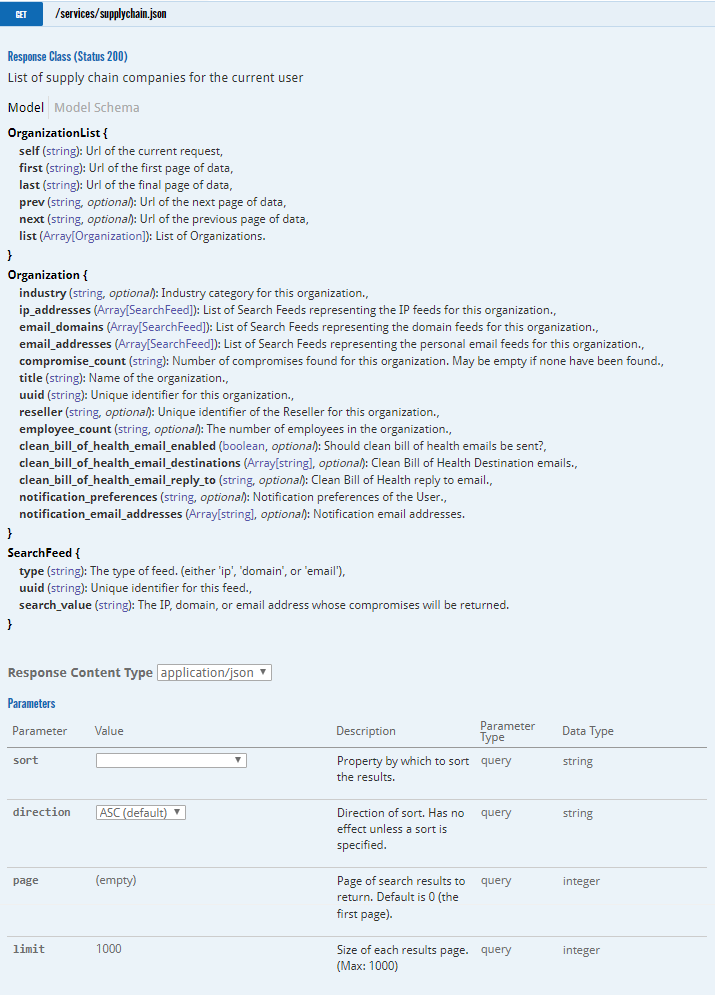Click Array[SearchFeed] type next to email_addresses
The height and width of the screenshot is (995, 715).
point(167,344)
